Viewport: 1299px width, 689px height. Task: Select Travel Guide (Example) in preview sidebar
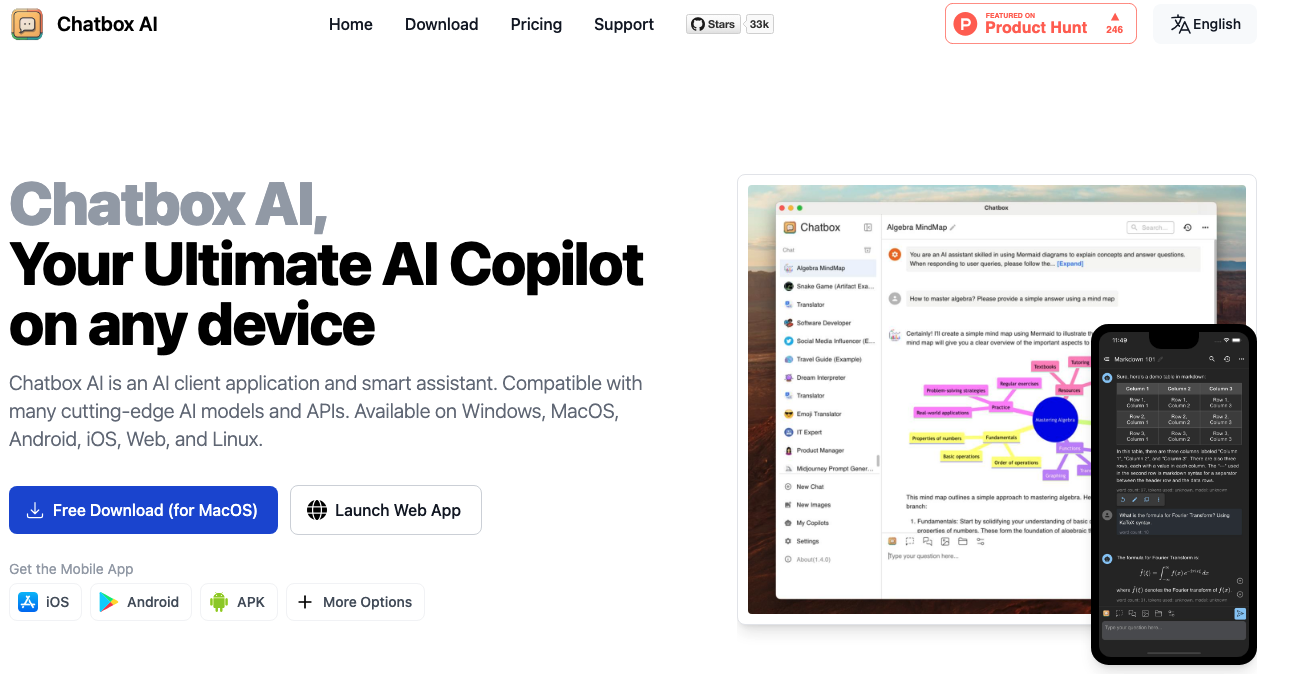[827, 359]
